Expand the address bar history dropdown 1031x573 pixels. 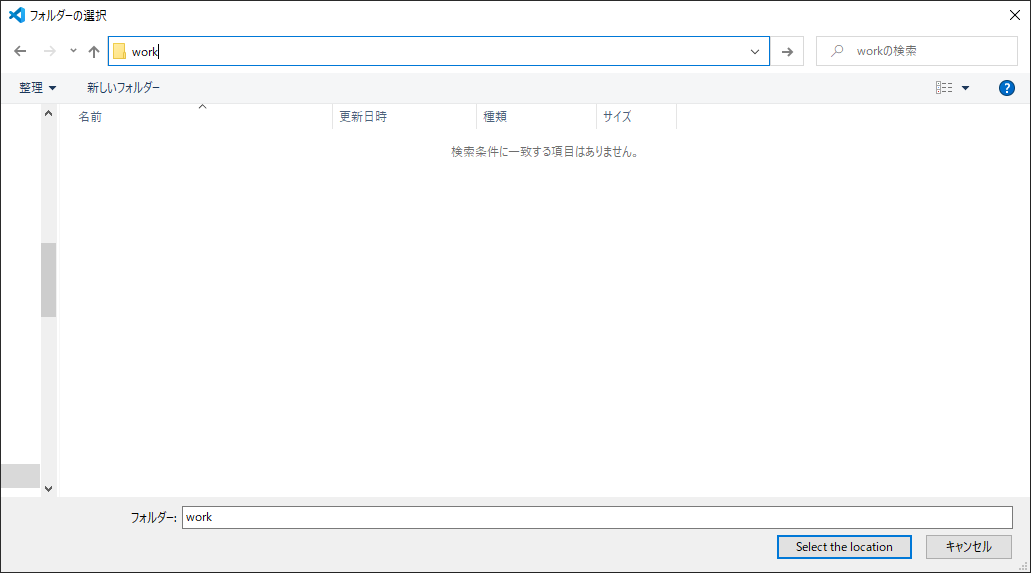(x=755, y=51)
